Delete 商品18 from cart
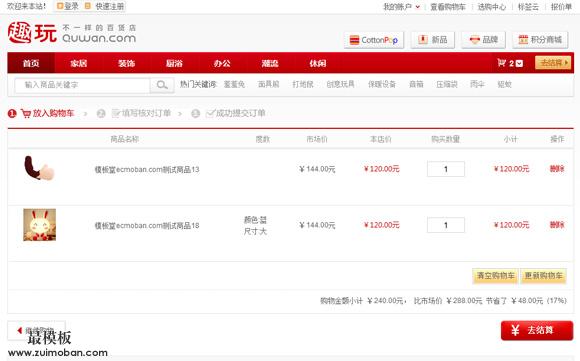The height and width of the screenshot is (361, 580). 557,225
